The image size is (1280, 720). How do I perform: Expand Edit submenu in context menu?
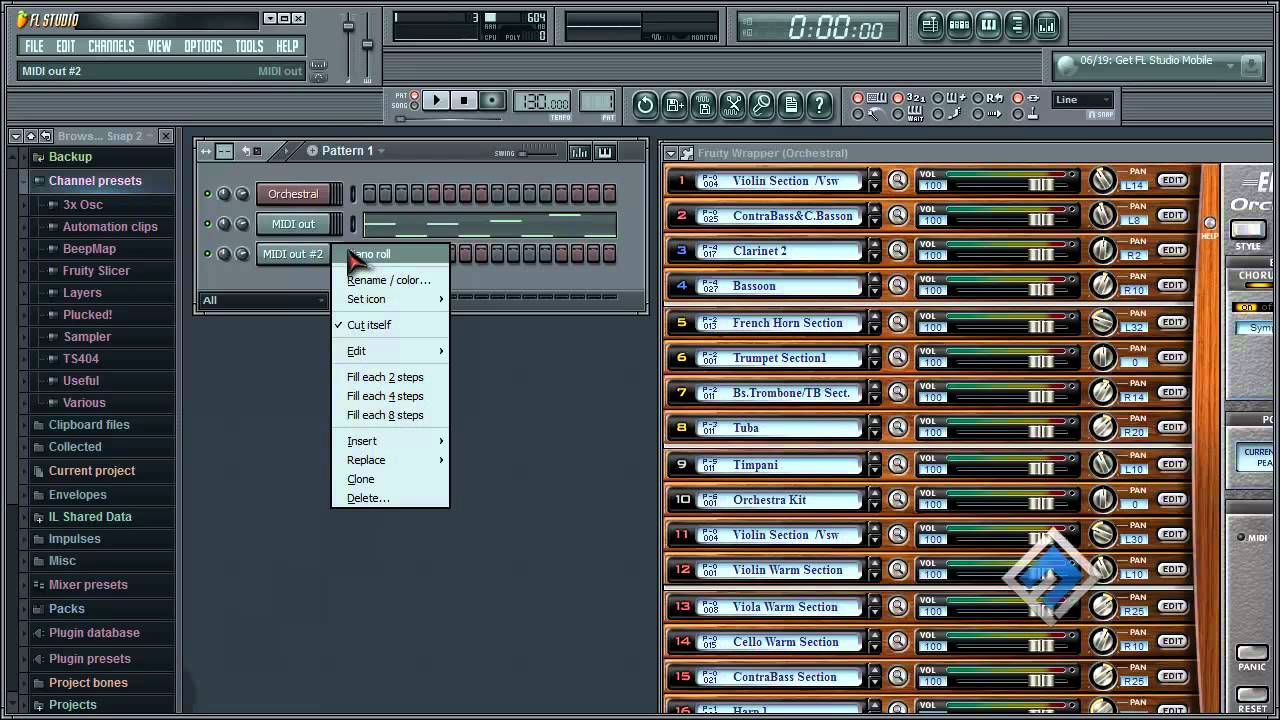pos(390,351)
